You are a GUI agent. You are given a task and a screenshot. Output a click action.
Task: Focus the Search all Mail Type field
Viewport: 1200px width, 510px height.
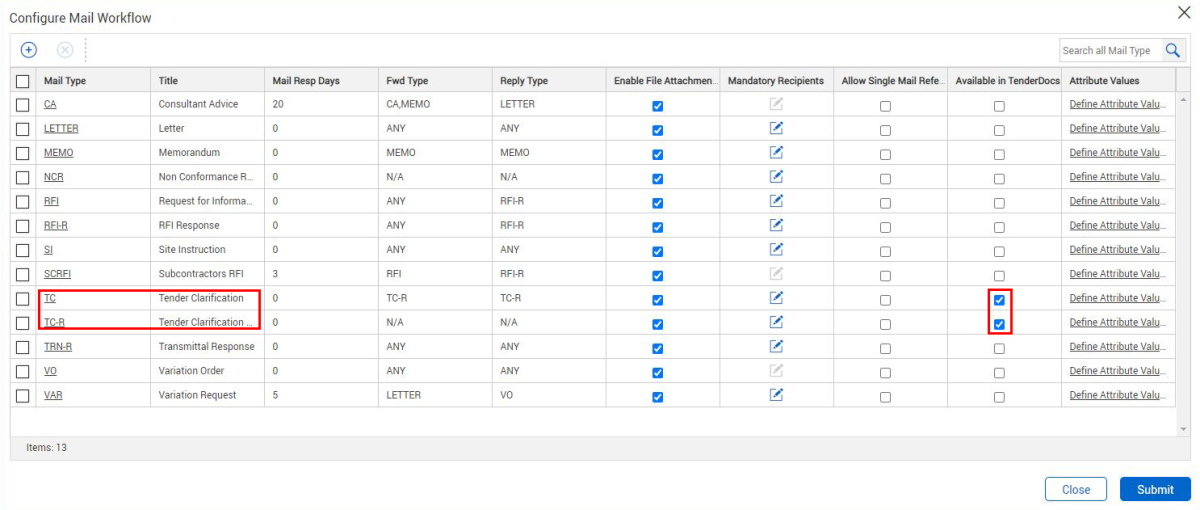tap(1107, 50)
